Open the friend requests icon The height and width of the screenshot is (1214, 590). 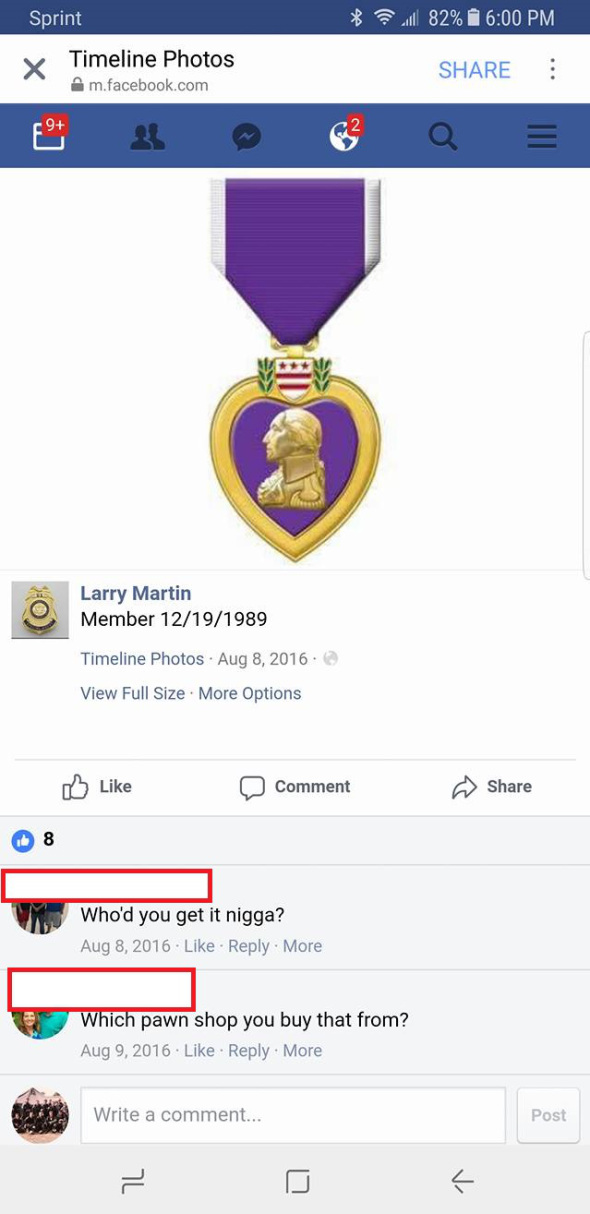[x=147, y=136]
